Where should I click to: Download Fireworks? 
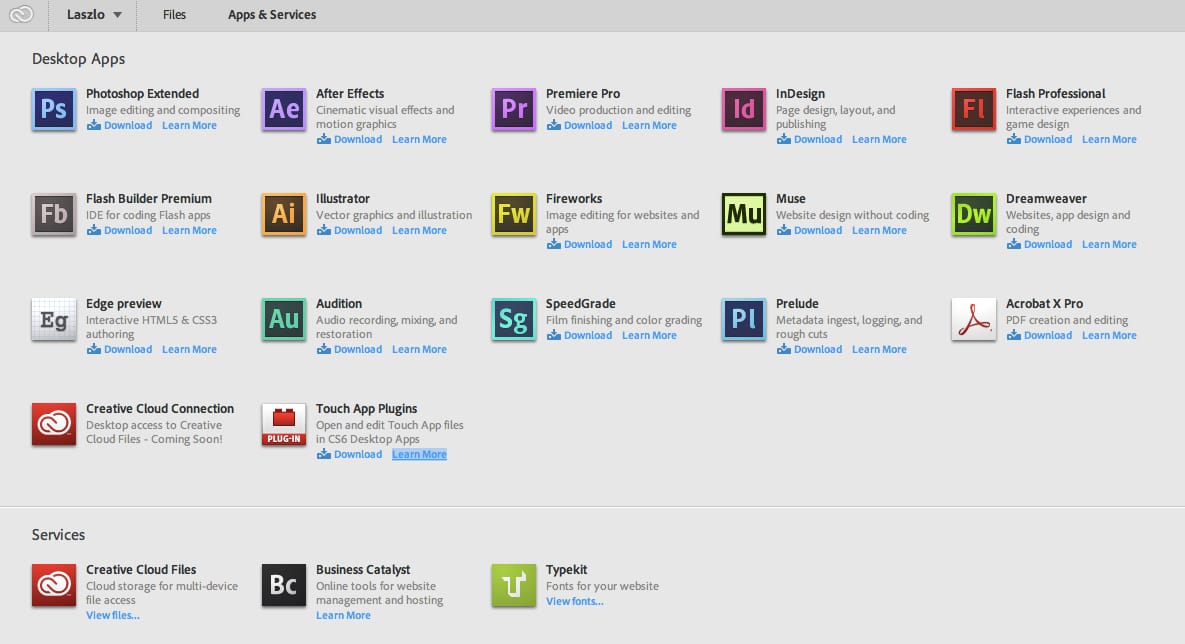[x=579, y=244]
